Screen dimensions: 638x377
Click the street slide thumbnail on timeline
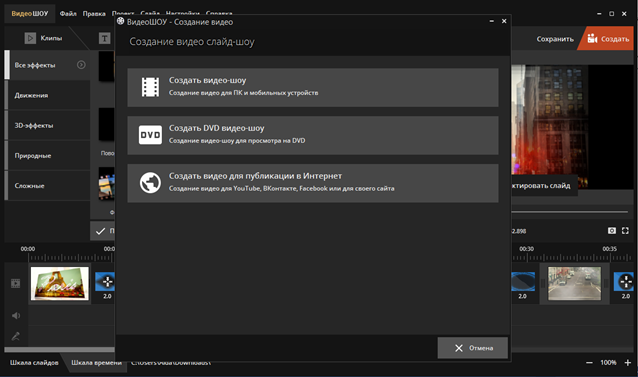[574, 283]
